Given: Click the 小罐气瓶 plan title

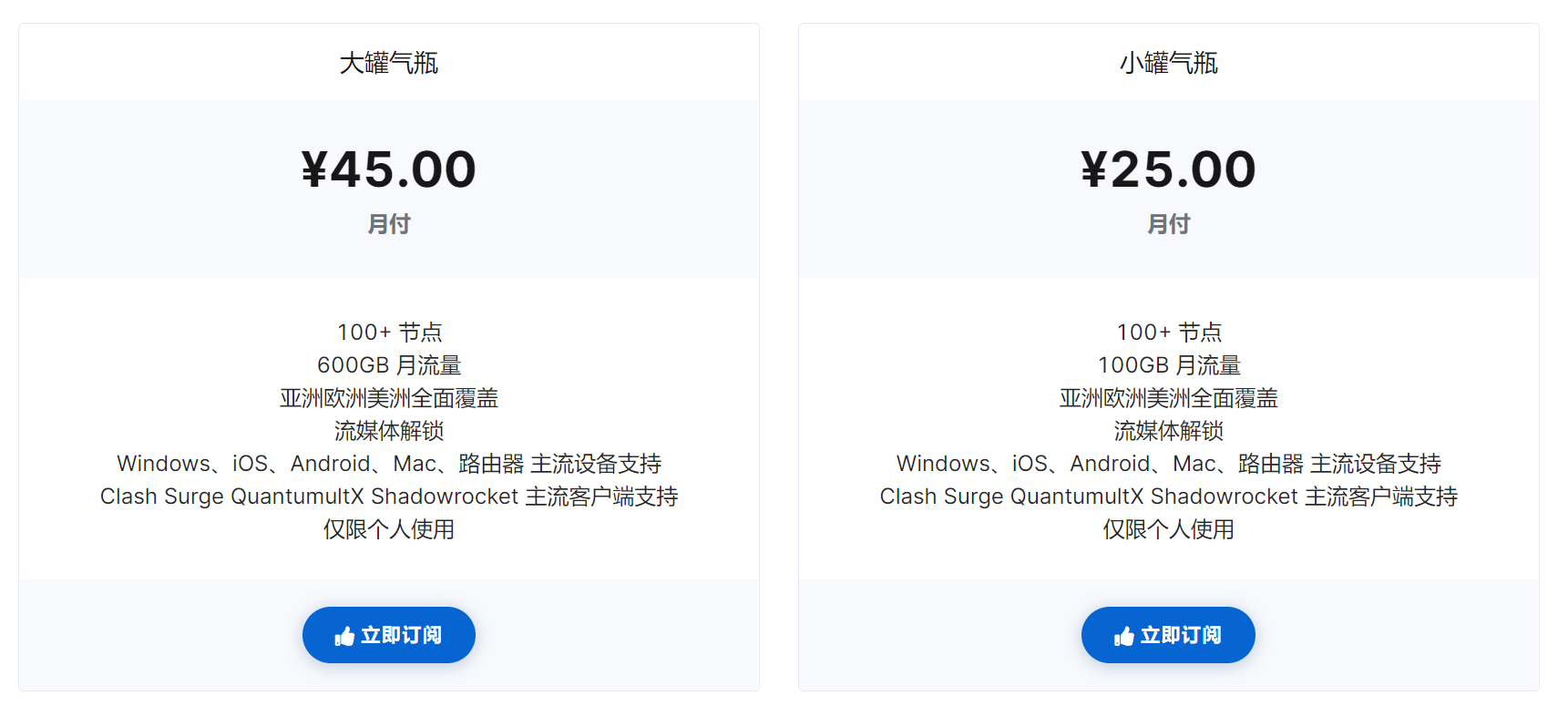Looking at the screenshot, I should tap(1169, 63).
